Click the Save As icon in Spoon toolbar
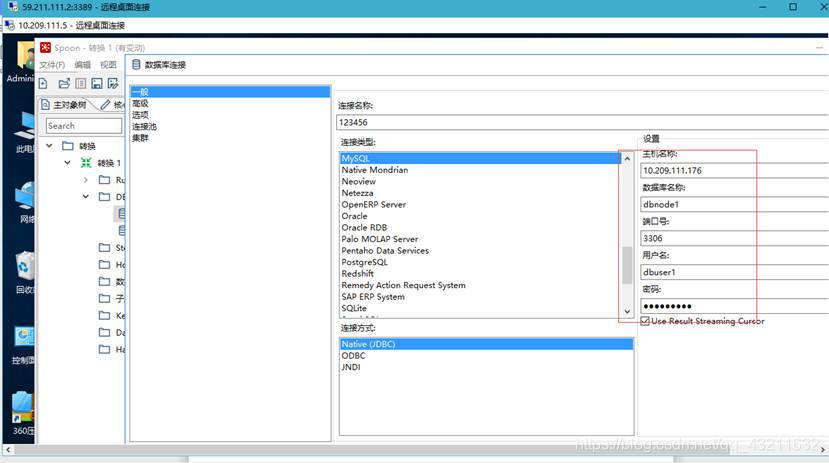This screenshot has width=829, height=463. point(113,84)
